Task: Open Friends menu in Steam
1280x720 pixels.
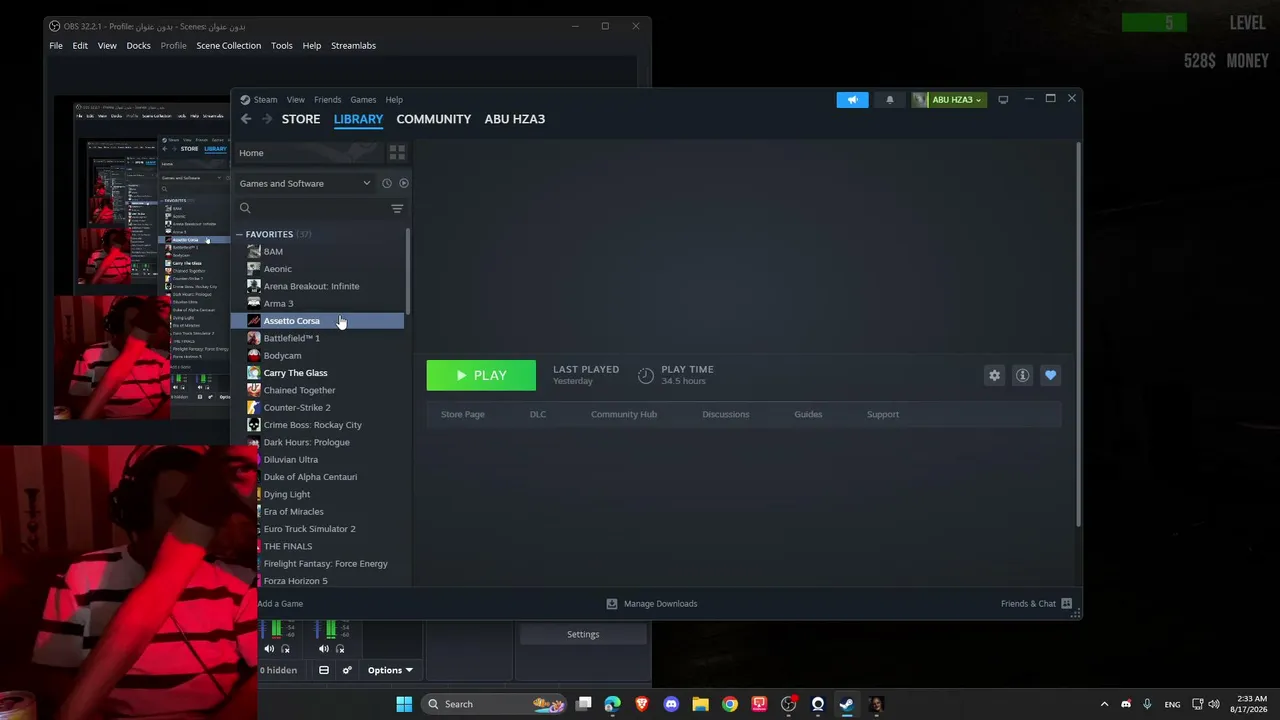Action: pos(327,100)
